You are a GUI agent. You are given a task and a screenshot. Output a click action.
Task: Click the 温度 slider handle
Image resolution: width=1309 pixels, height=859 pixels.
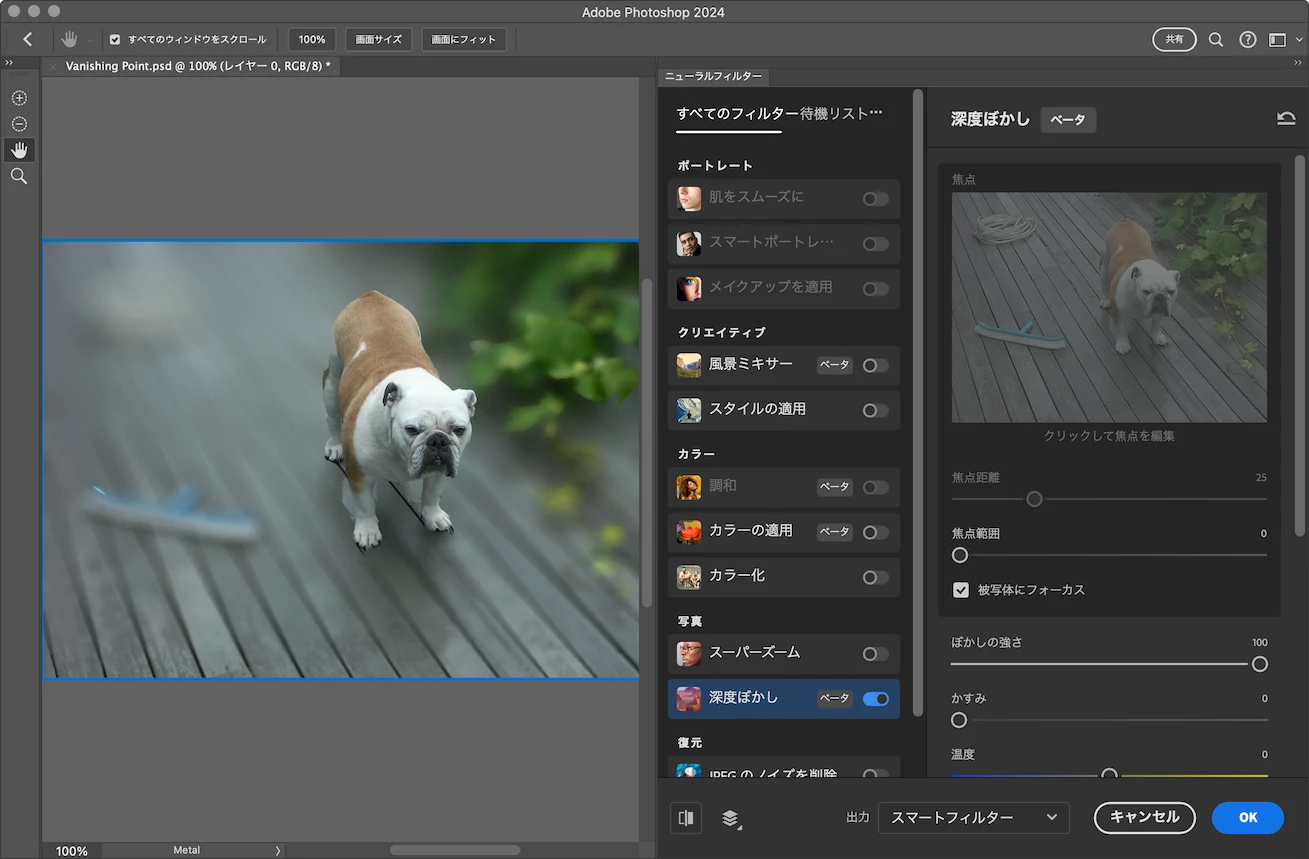click(1109, 774)
